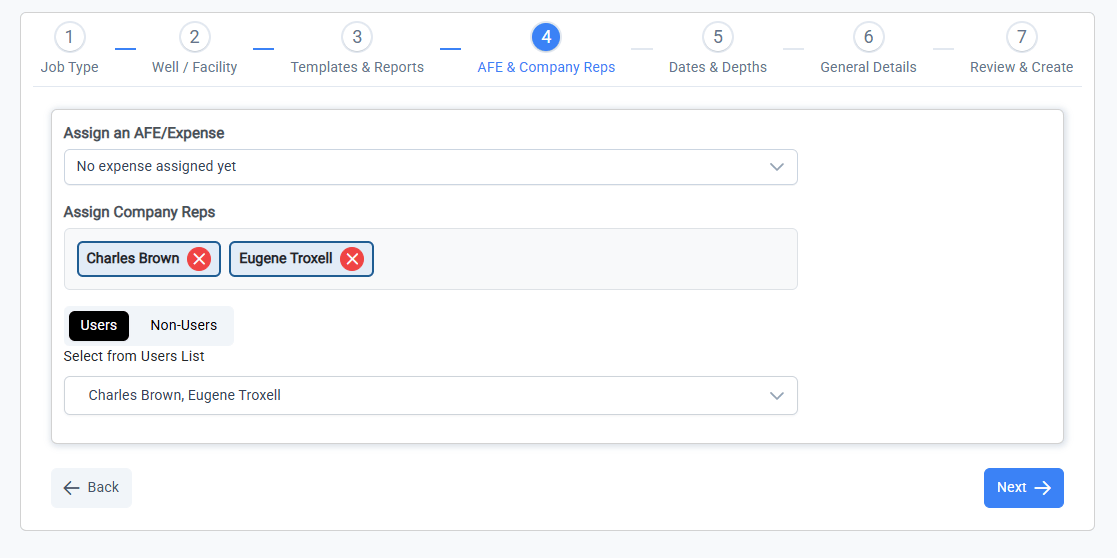The width and height of the screenshot is (1117, 558).
Task: Go to the Templates & Reports step label
Action: pos(357,68)
